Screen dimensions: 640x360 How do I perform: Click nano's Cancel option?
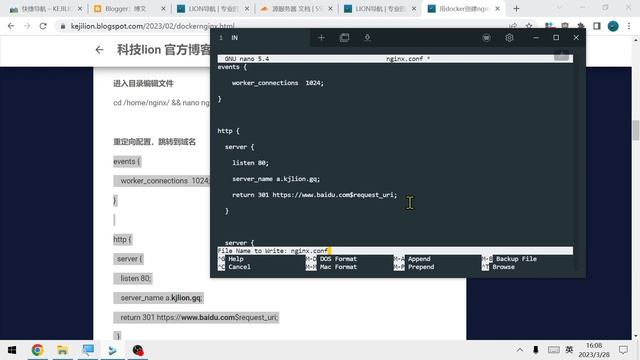pyautogui.click(x=239, y=267)
